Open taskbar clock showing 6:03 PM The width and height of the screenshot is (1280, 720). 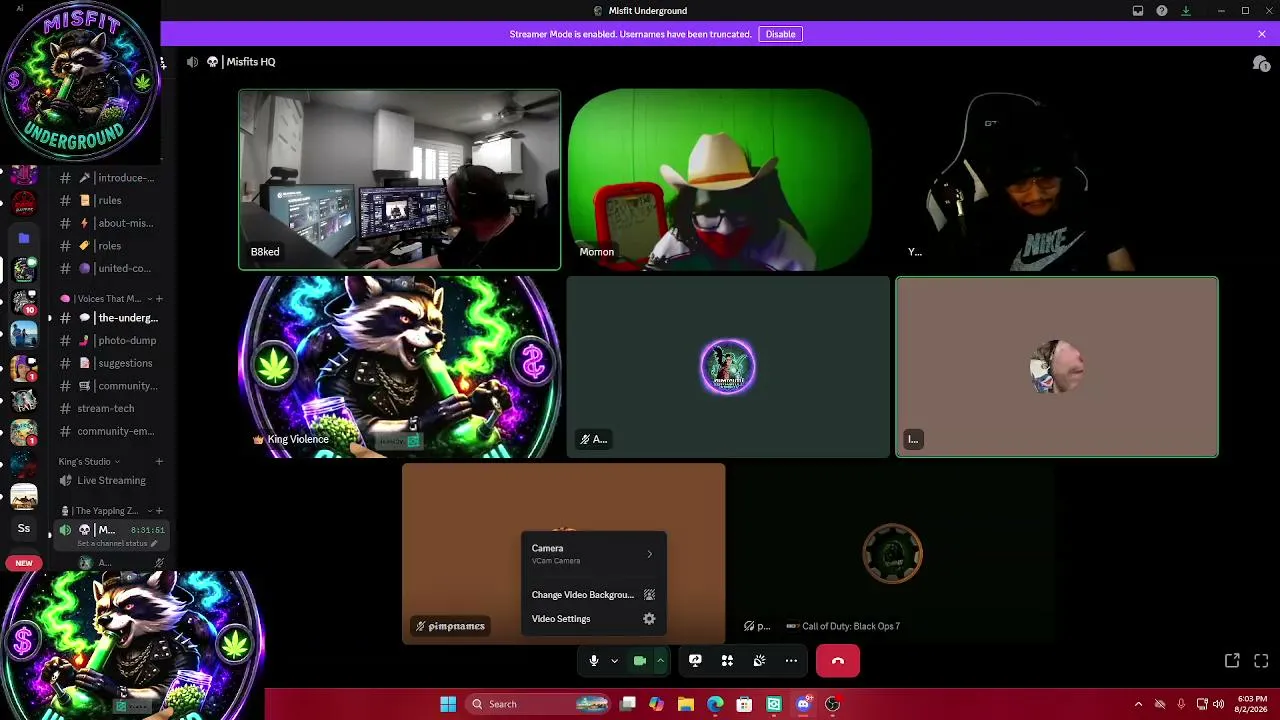point(1251,704)
